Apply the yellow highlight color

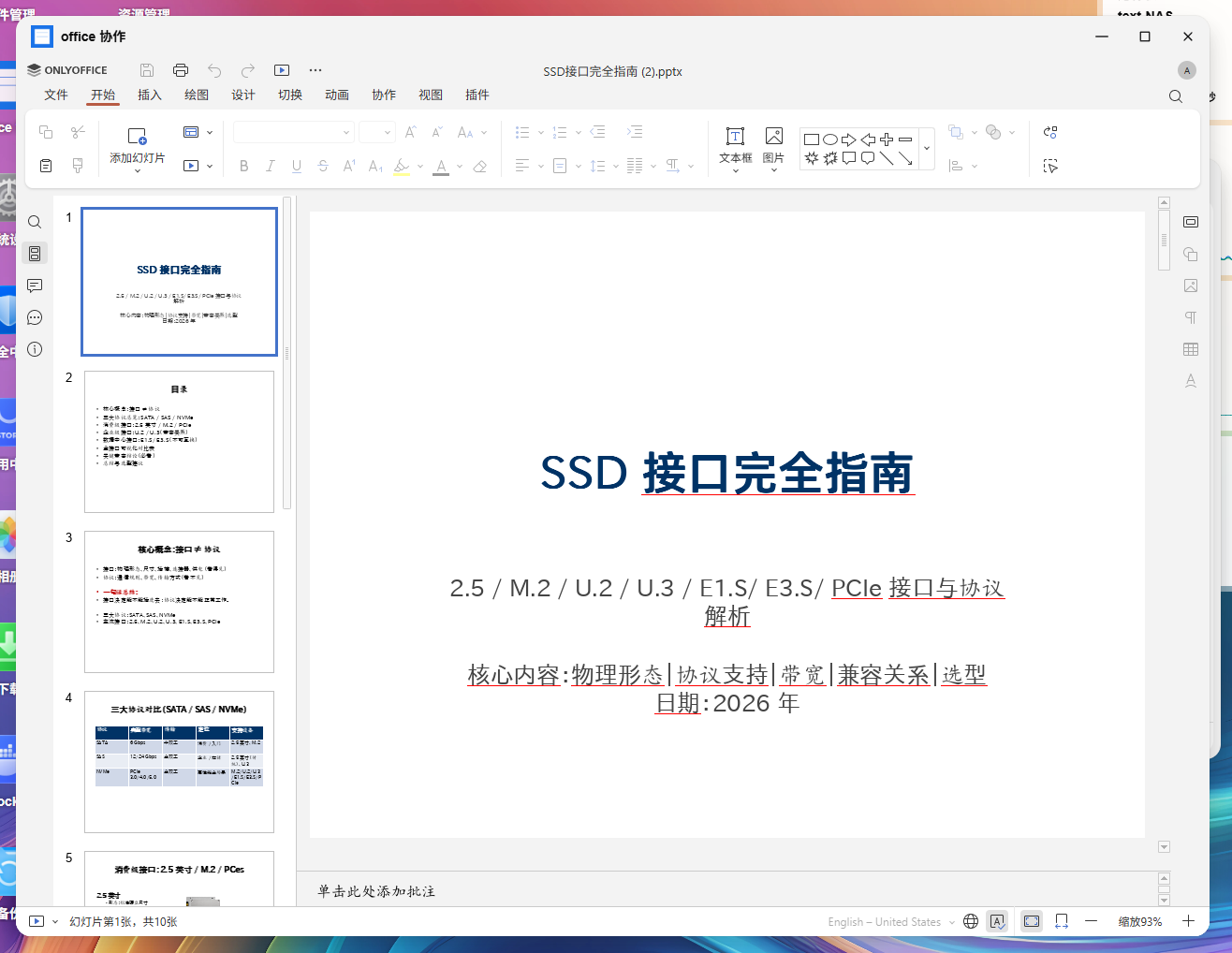(x=402, y=166)
